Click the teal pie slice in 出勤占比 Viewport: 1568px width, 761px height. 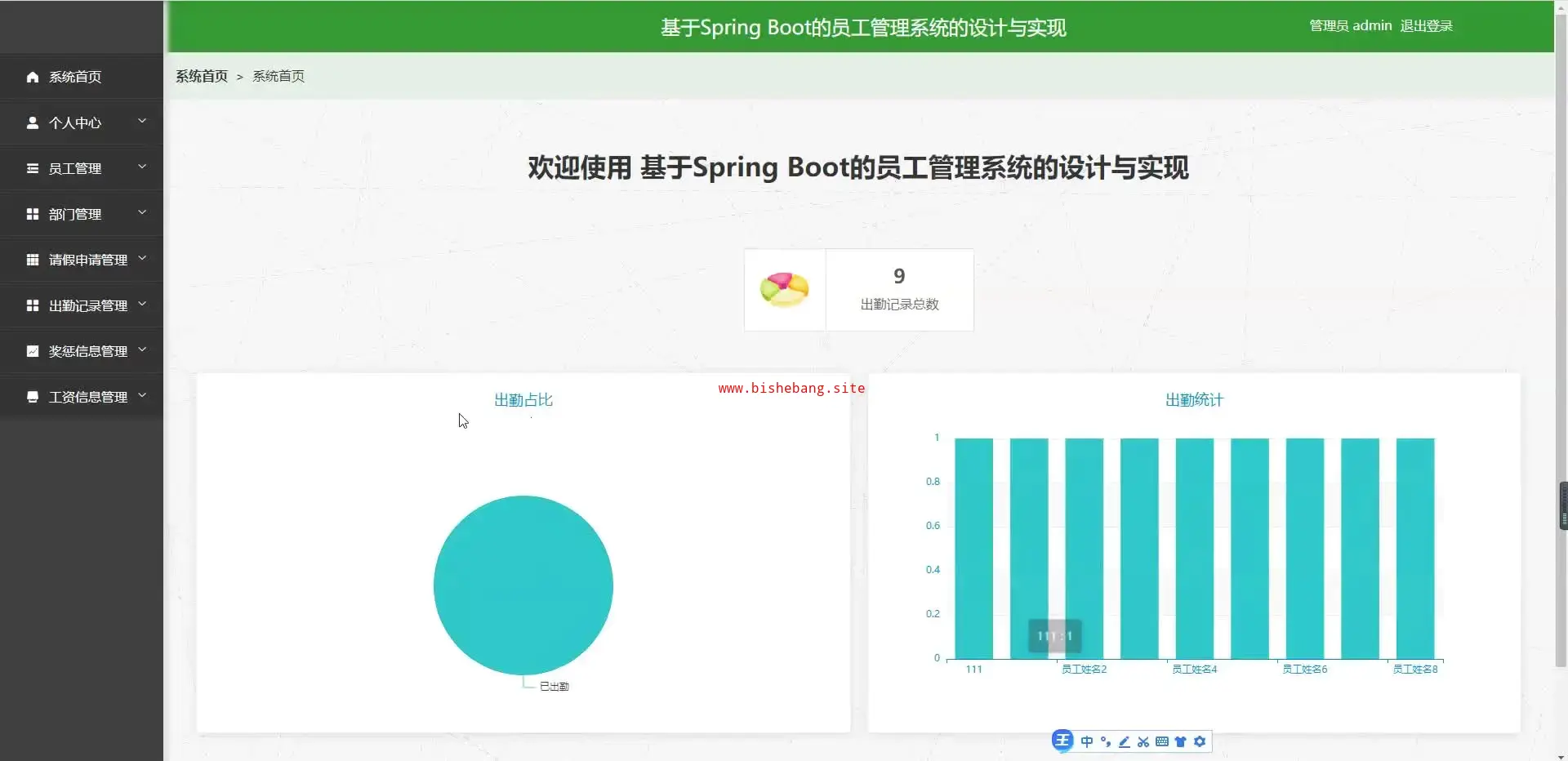pyautogui.click(x=523, y=585)
